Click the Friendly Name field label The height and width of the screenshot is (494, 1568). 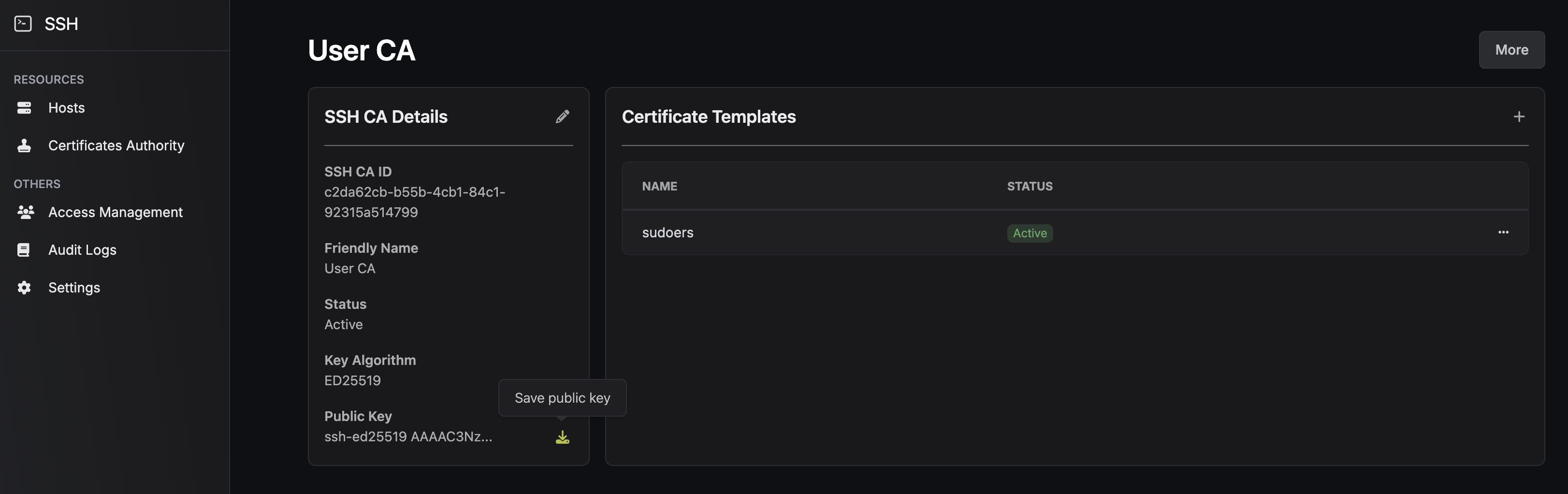[x=371, y=248]
